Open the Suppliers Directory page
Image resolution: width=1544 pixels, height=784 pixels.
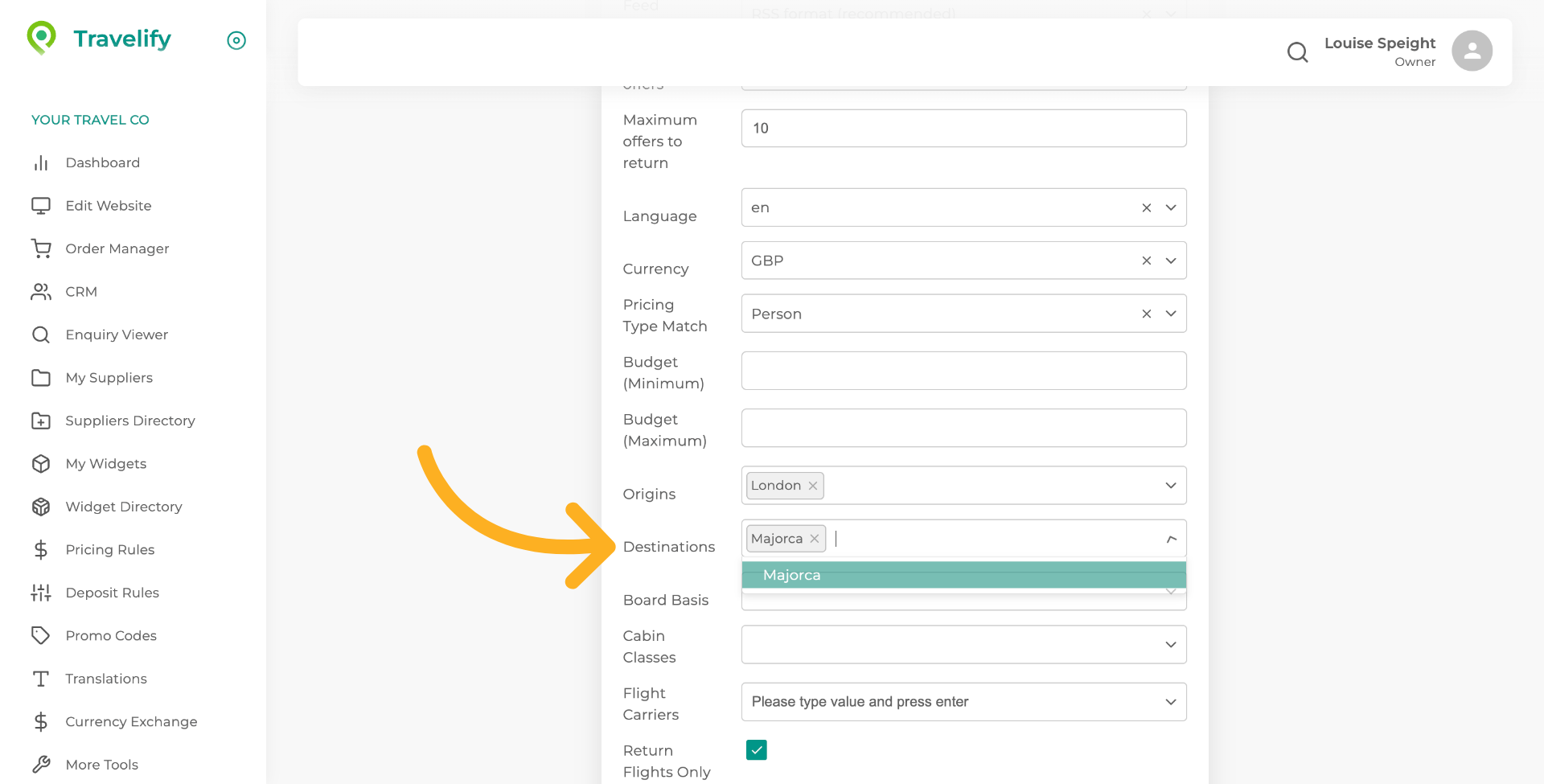[x=129, y=421]
